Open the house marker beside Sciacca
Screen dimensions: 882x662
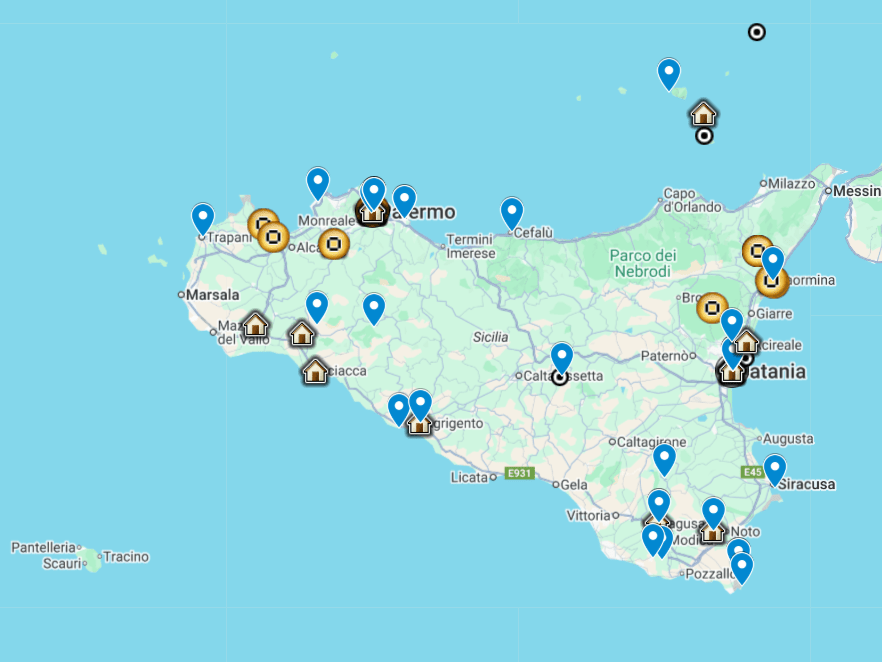[x=315, y=371]
